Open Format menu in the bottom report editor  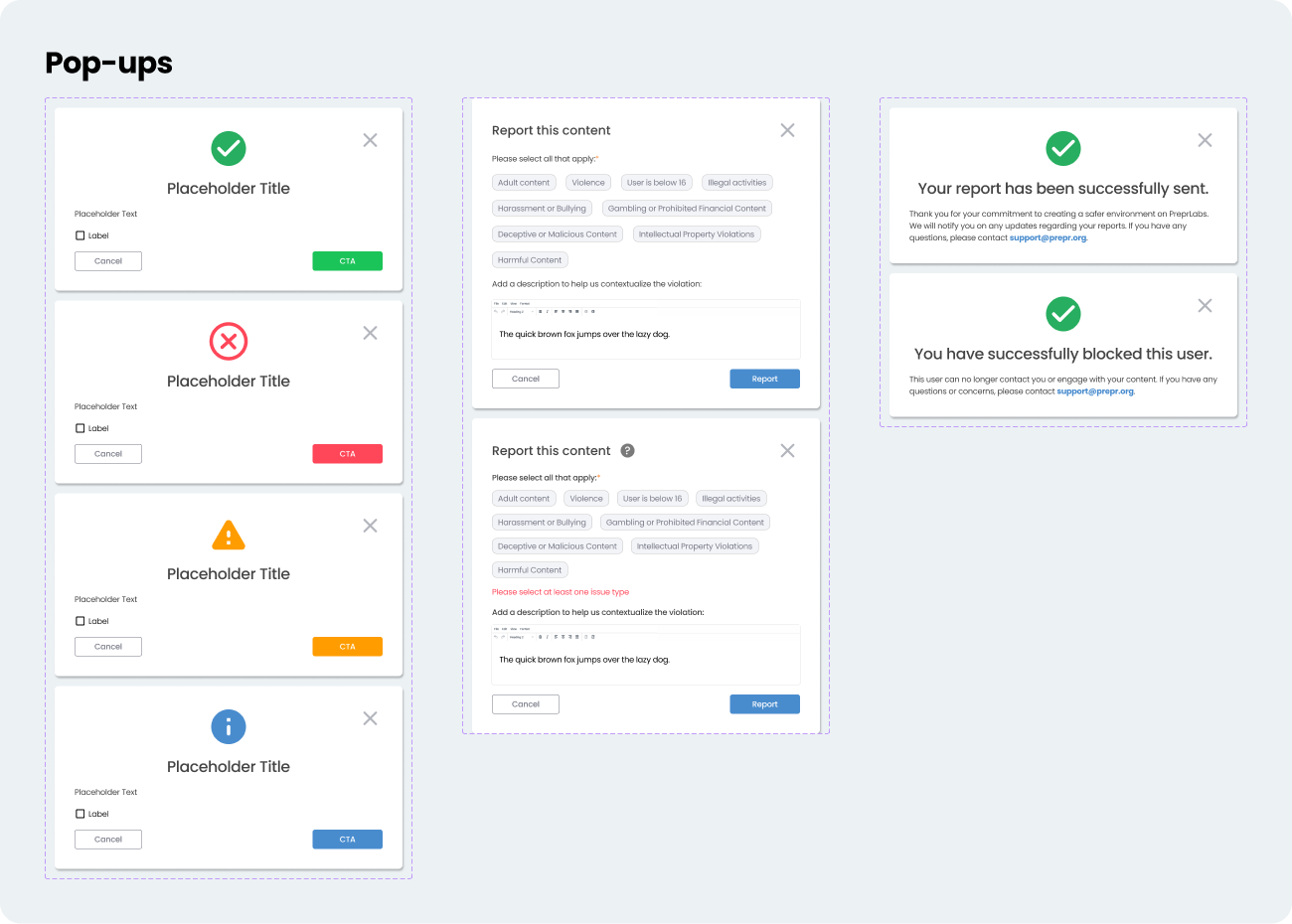(x=524, y=629)
